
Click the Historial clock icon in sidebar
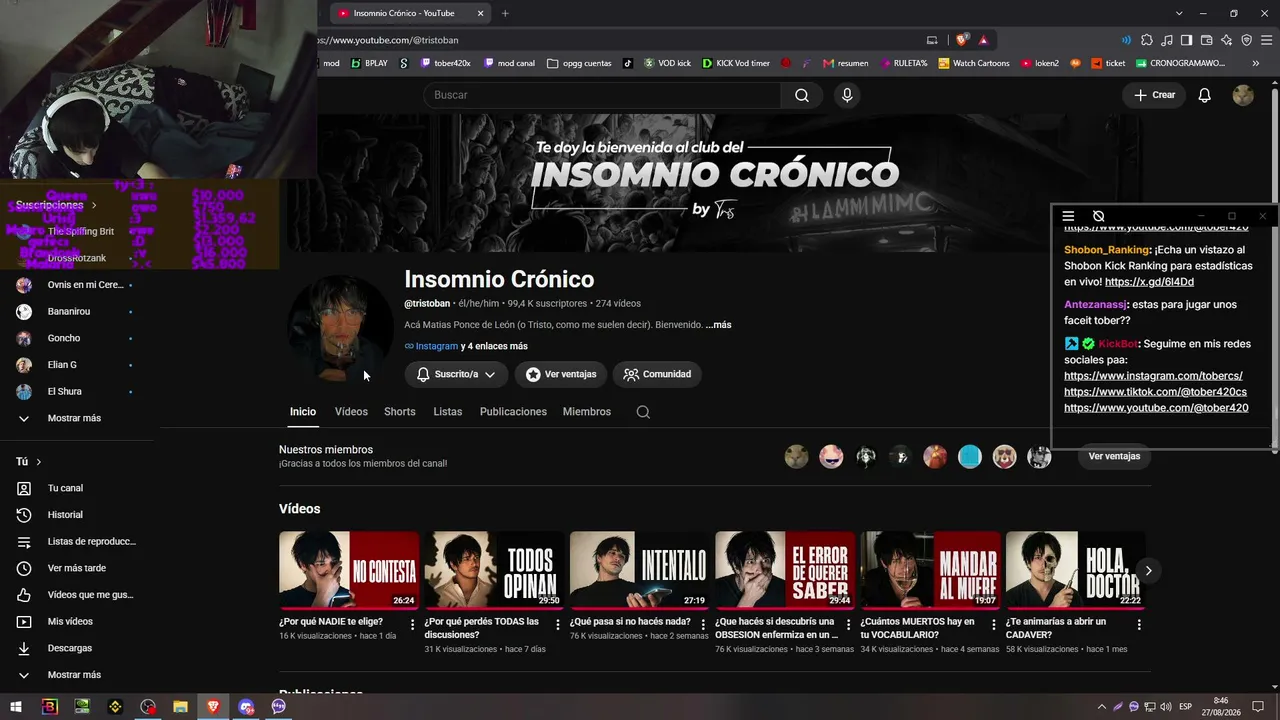(x=24, y=515)
